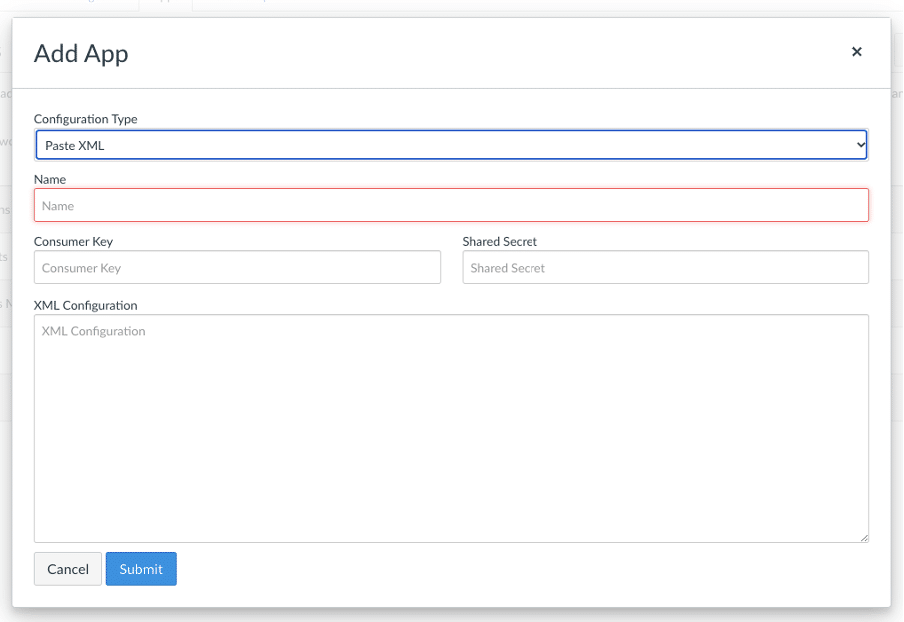Click the "XML Configuration" label
904x622 pixels.
86,305
